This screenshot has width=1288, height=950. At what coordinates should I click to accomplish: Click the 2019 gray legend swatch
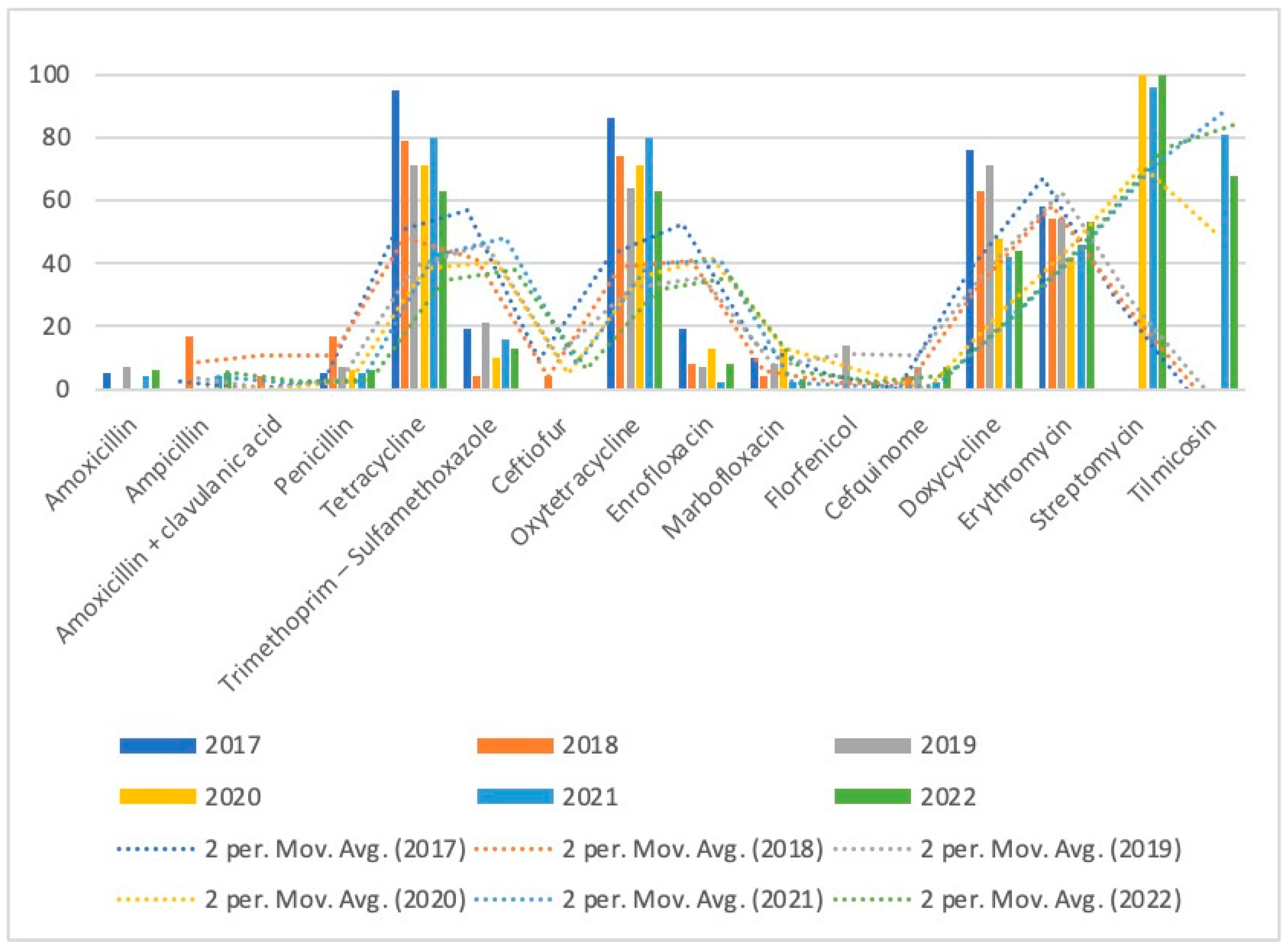[873, 745]
